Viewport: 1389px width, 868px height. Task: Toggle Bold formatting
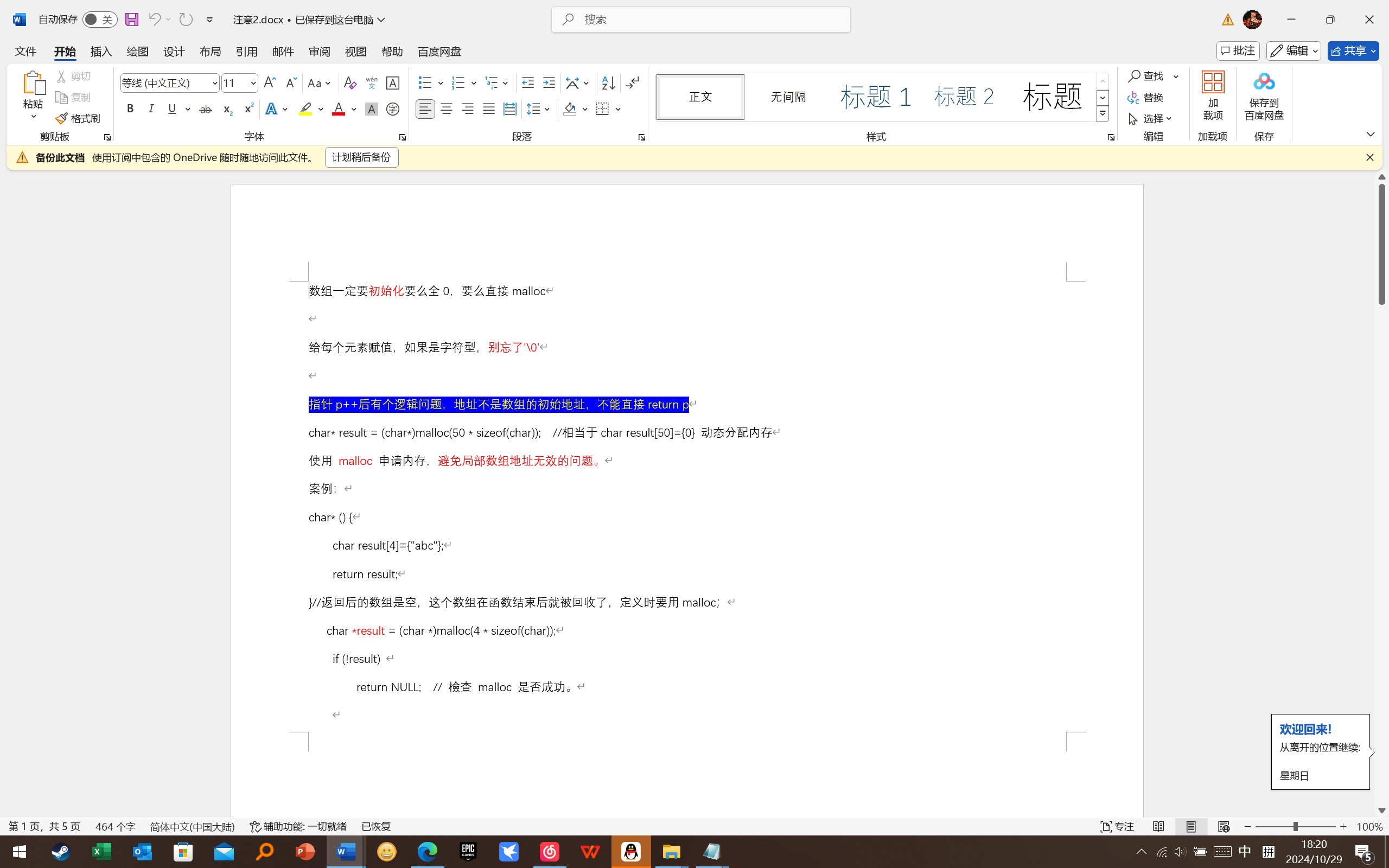[x=130, y=108]
